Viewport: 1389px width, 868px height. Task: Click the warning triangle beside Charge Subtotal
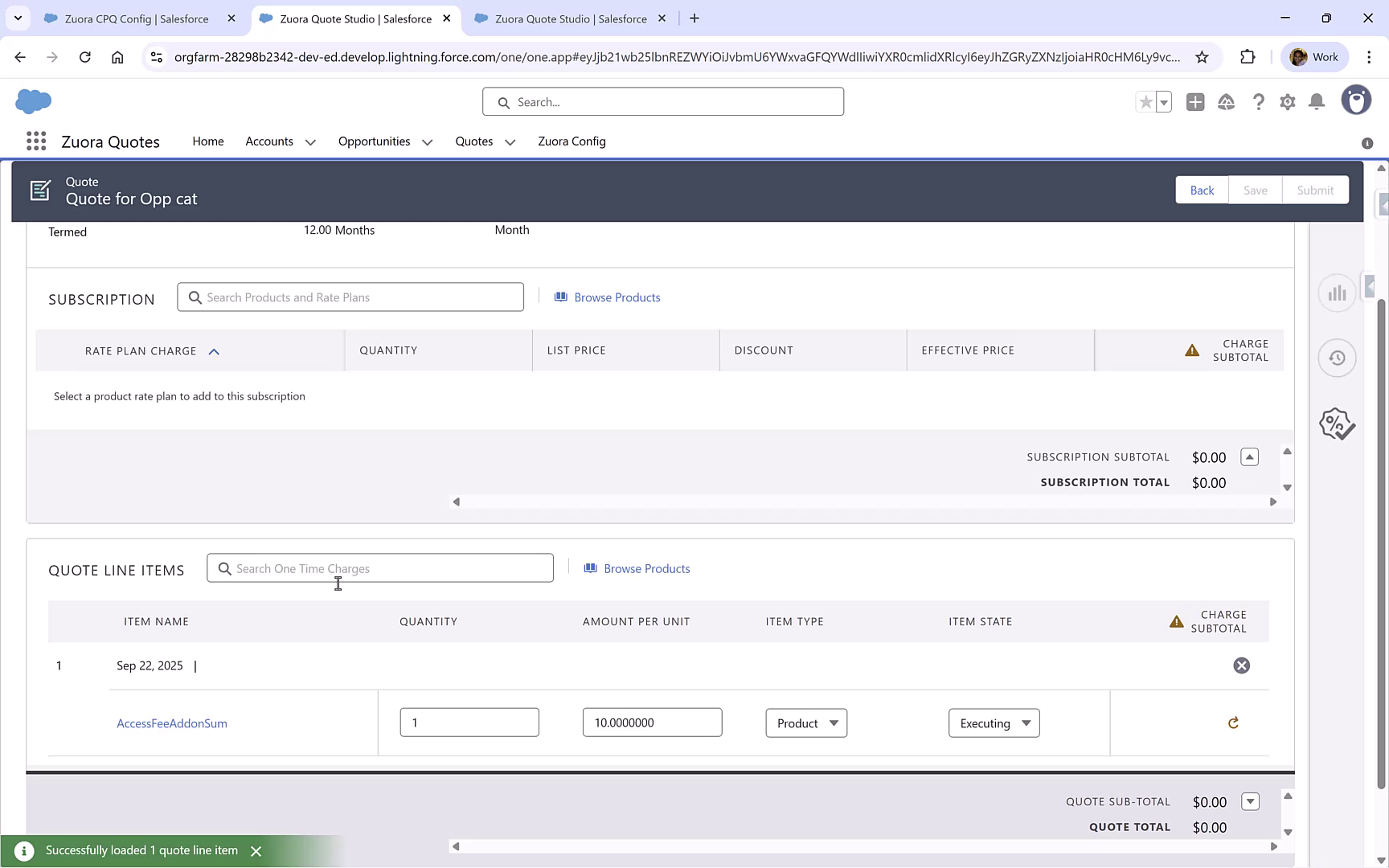tap(1190, 350)
